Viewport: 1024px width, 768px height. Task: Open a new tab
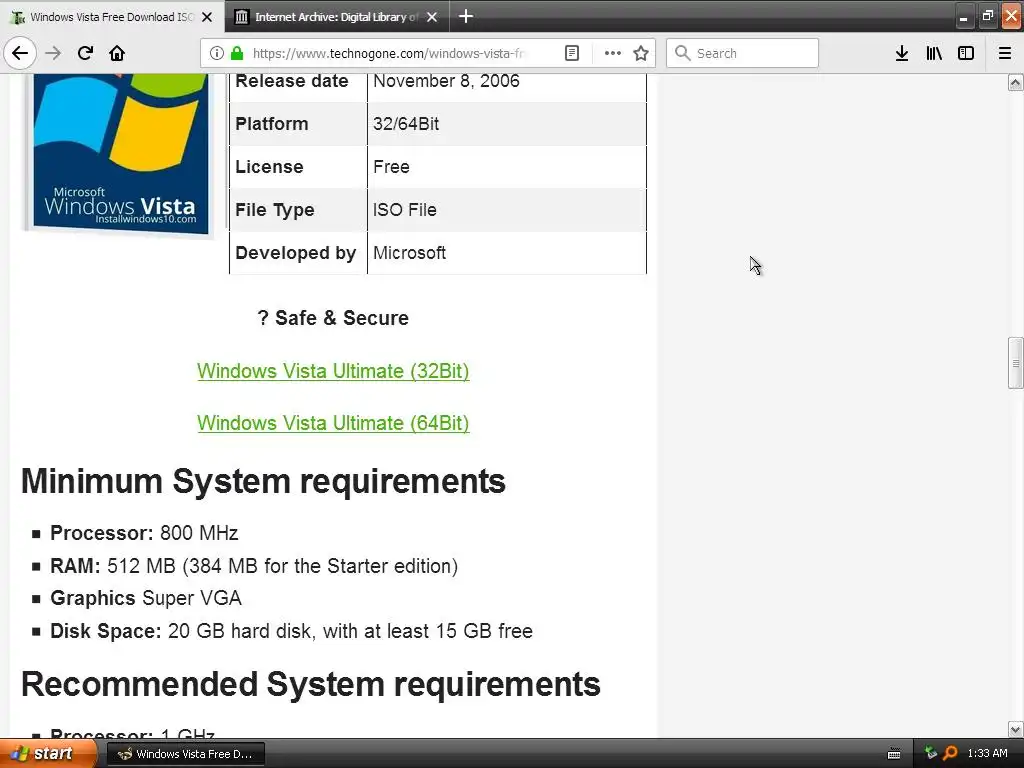(466, 16)
